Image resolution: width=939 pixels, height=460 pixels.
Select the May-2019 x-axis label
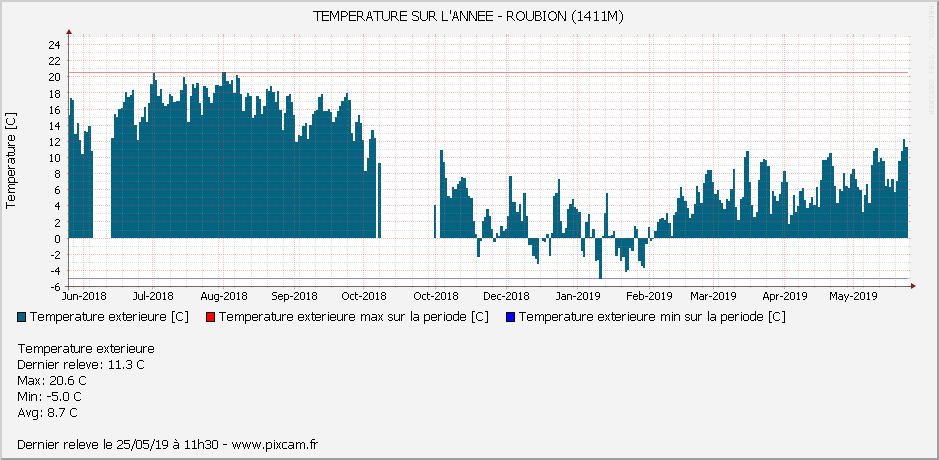(853, 296)
